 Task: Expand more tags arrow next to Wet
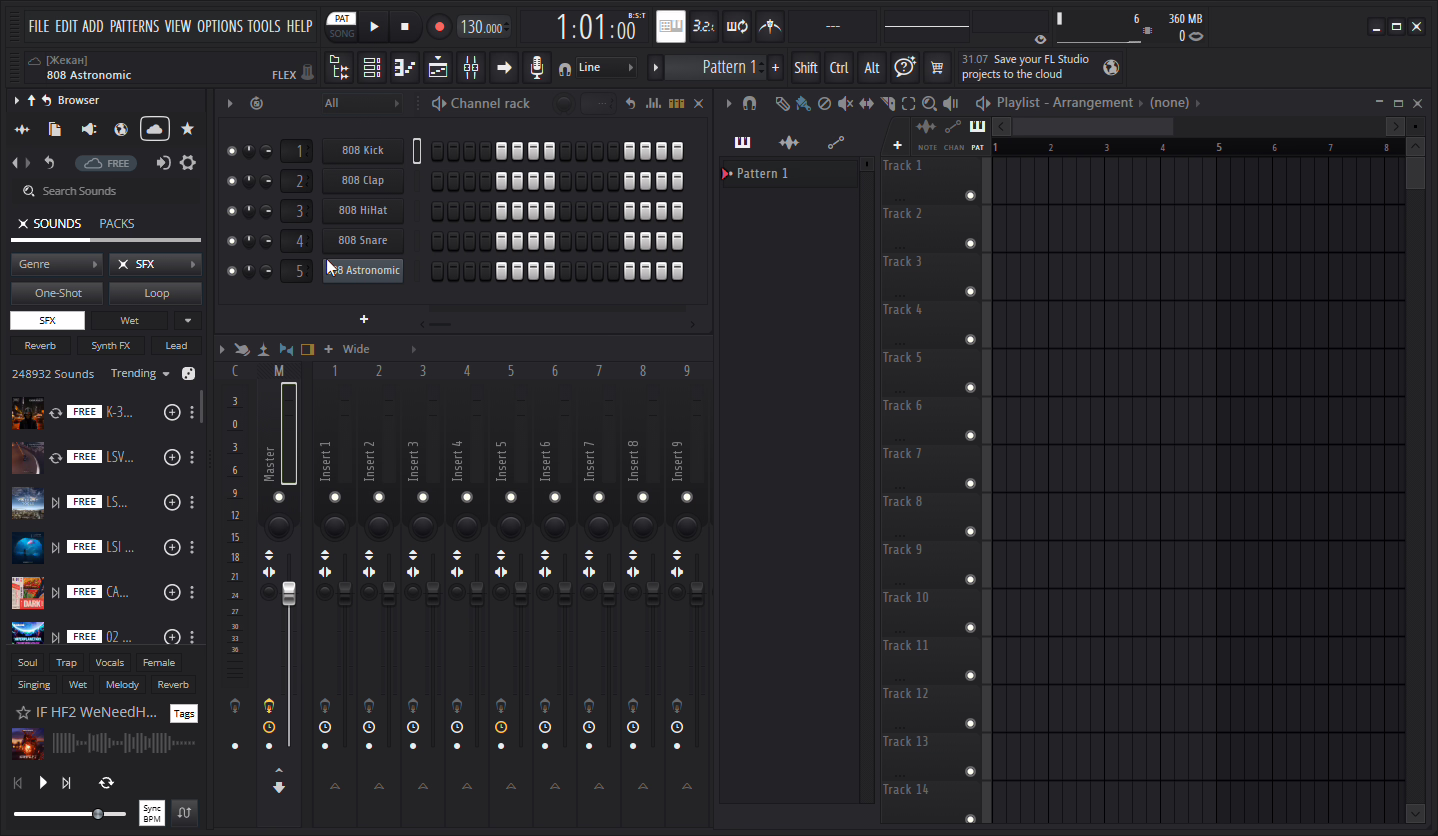(x=187, y=321)
